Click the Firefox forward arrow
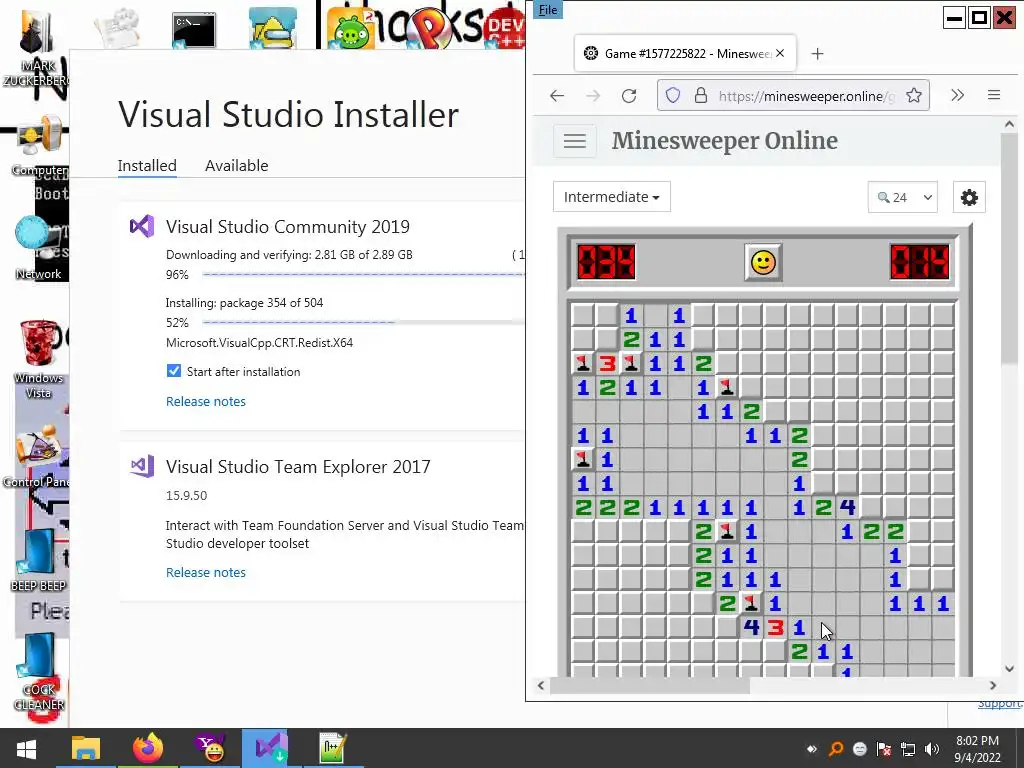This screenshot has width=1024, height=768. coord(593,96)
